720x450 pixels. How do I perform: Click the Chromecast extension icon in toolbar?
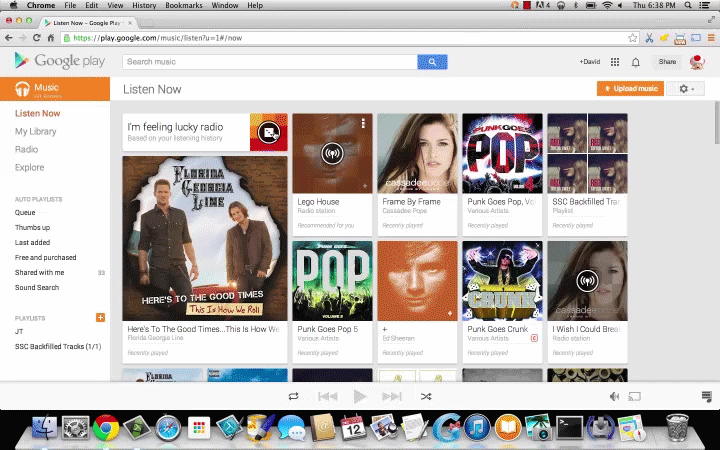696,38
